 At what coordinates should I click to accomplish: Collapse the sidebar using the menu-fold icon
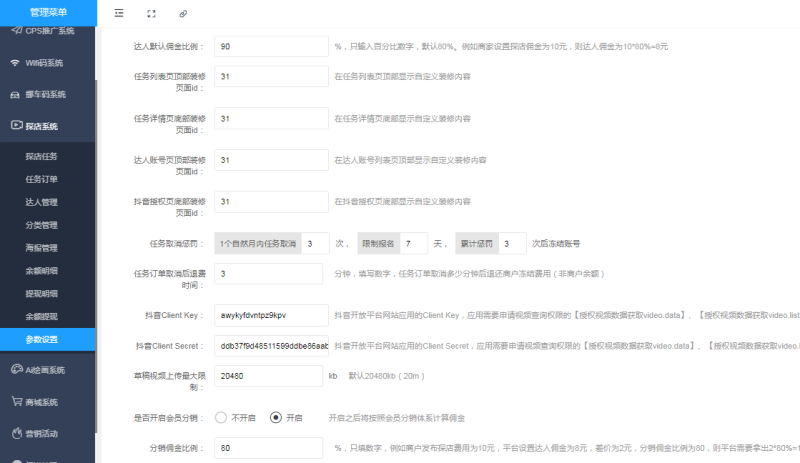tap(120, 14)
